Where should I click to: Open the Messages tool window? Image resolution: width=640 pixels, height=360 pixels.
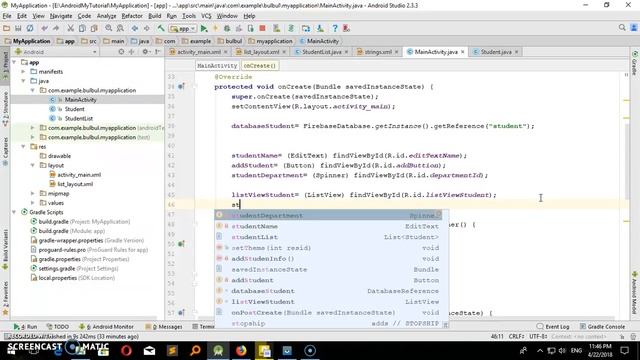click(164, 327)
